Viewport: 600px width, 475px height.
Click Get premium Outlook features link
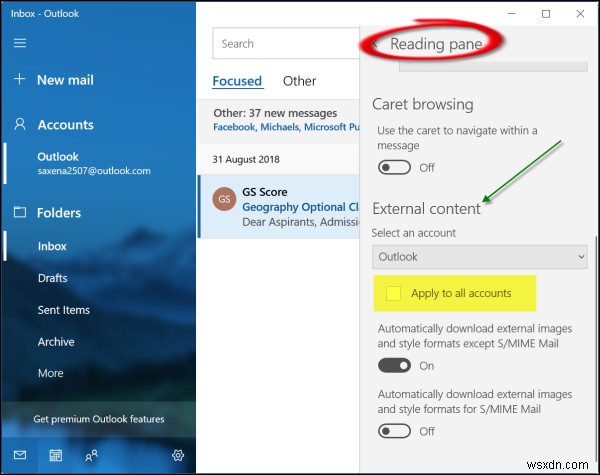(99, 419)
